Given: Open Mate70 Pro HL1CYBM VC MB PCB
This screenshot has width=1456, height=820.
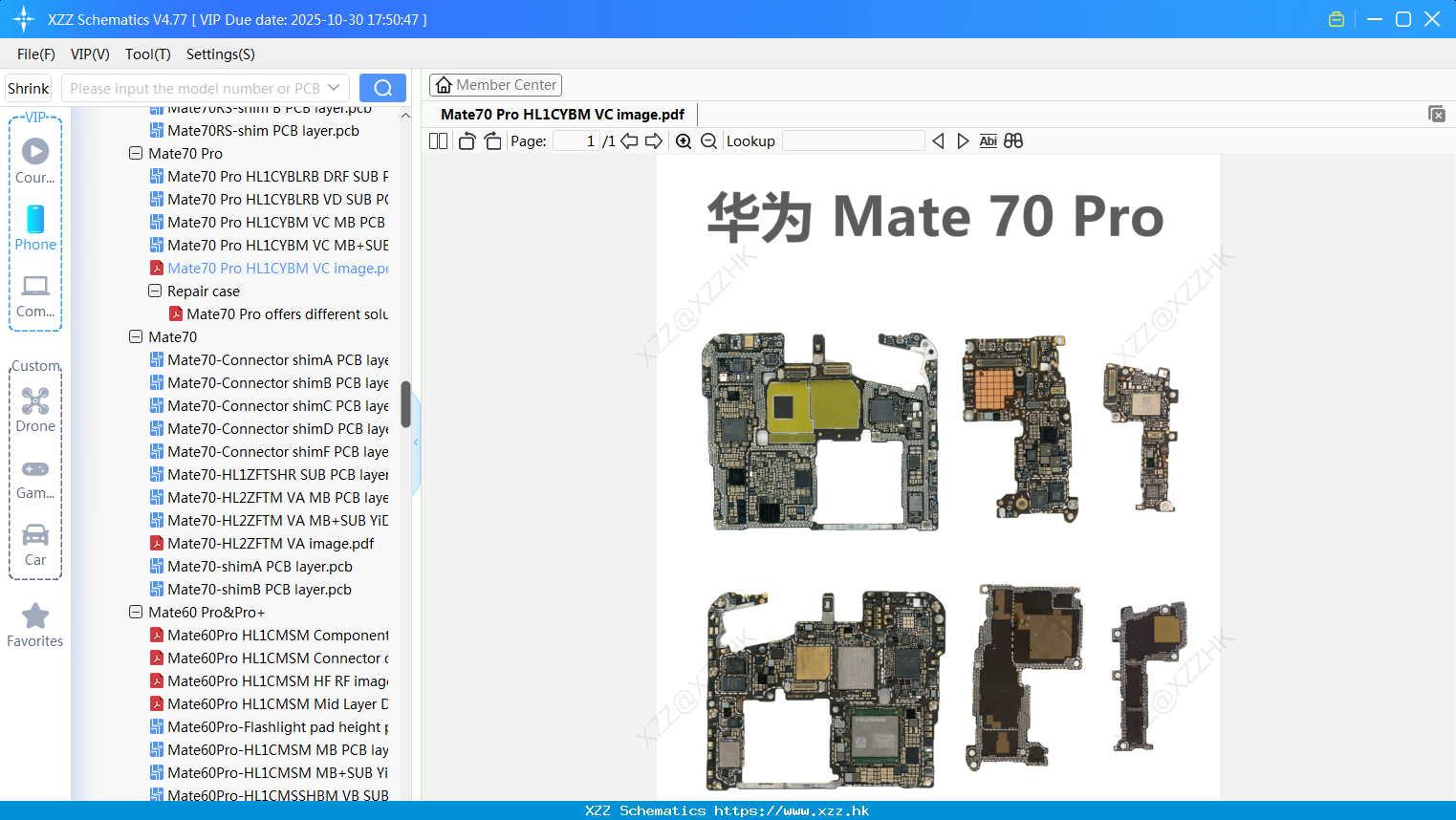Looking at the screenshot, I should pyautogui.click(x=268, y=223).
